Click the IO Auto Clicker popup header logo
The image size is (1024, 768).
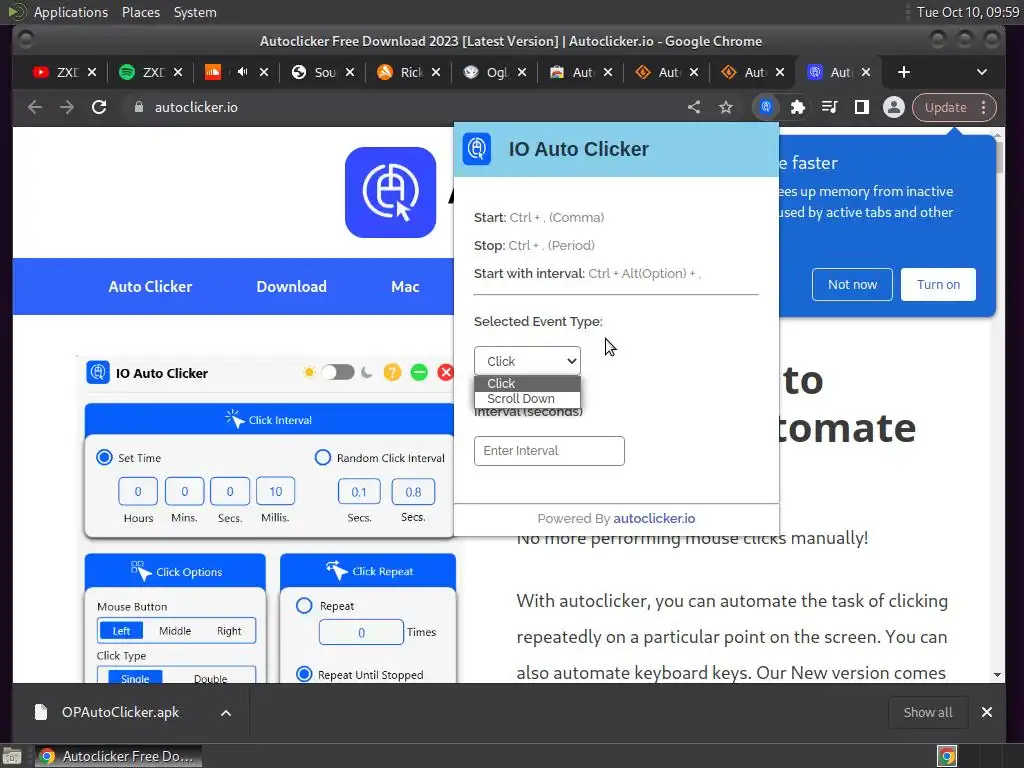coord(477,149)
